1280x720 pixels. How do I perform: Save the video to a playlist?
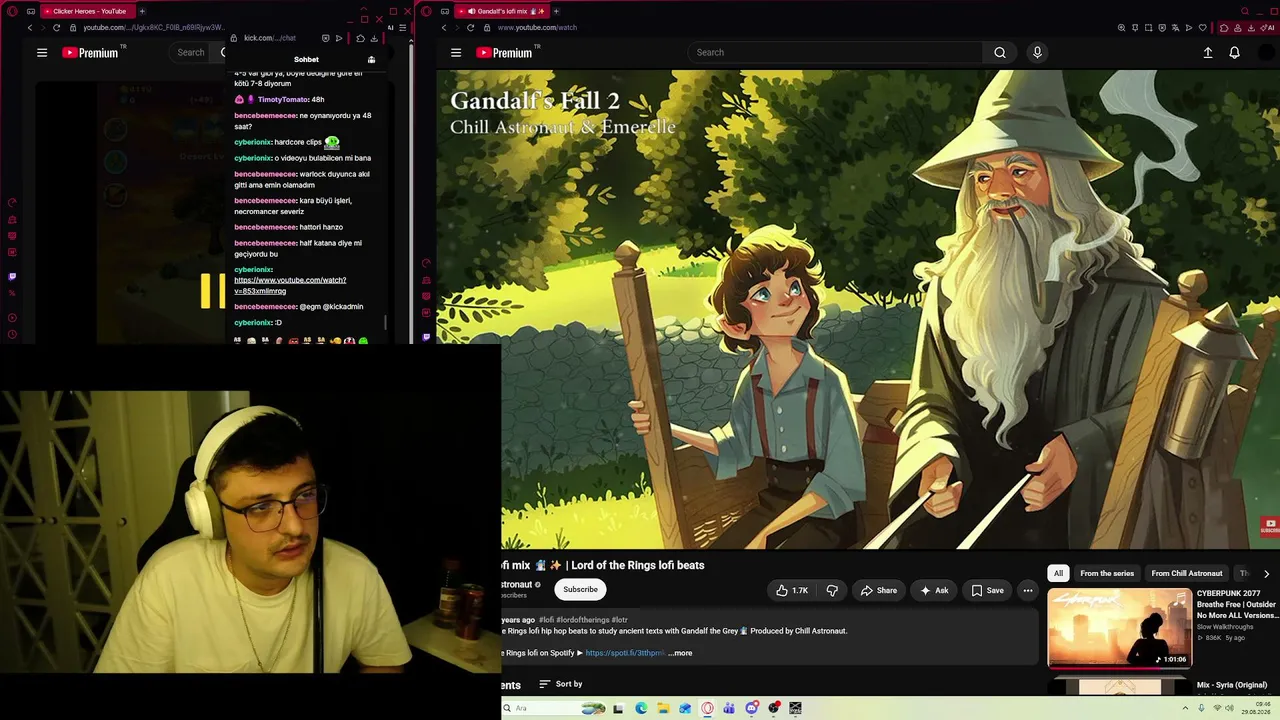(x=987, y=590)
